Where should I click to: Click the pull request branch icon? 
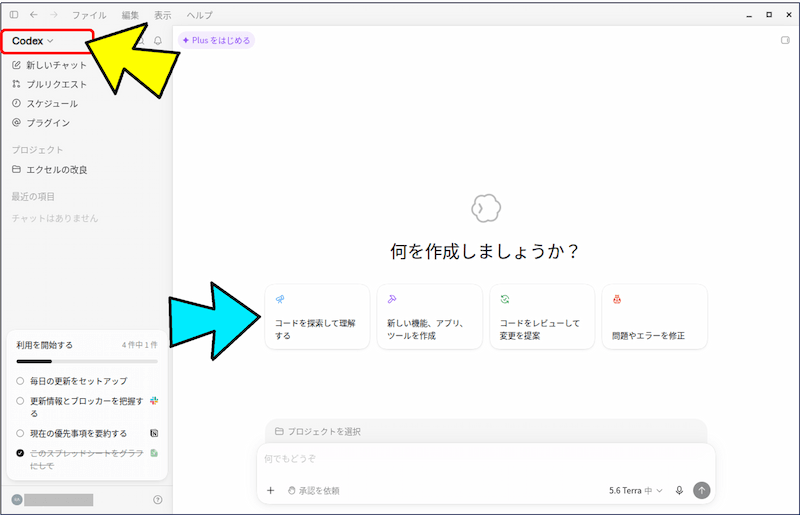pyautogui.click(x=16, y=84)
